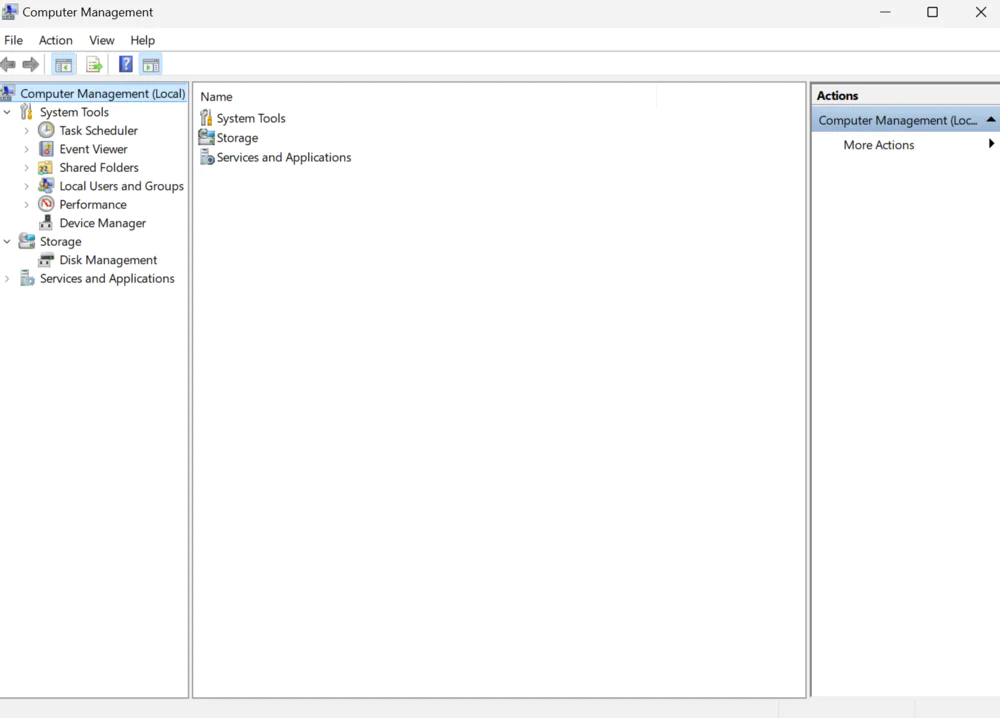Screen dimensions: 1000x718
Task: Open the Action menu
Action: click(55, 40)
